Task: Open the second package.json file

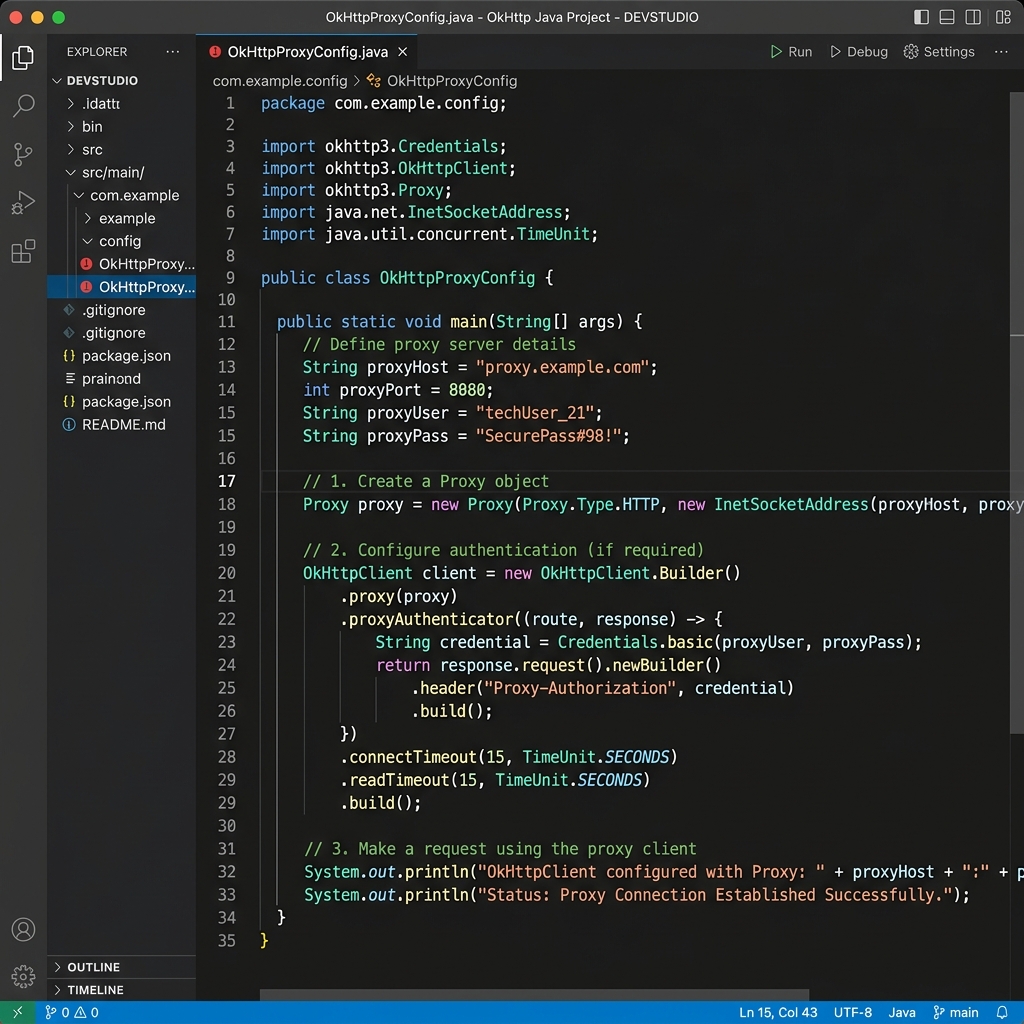Action: point(121,401)
